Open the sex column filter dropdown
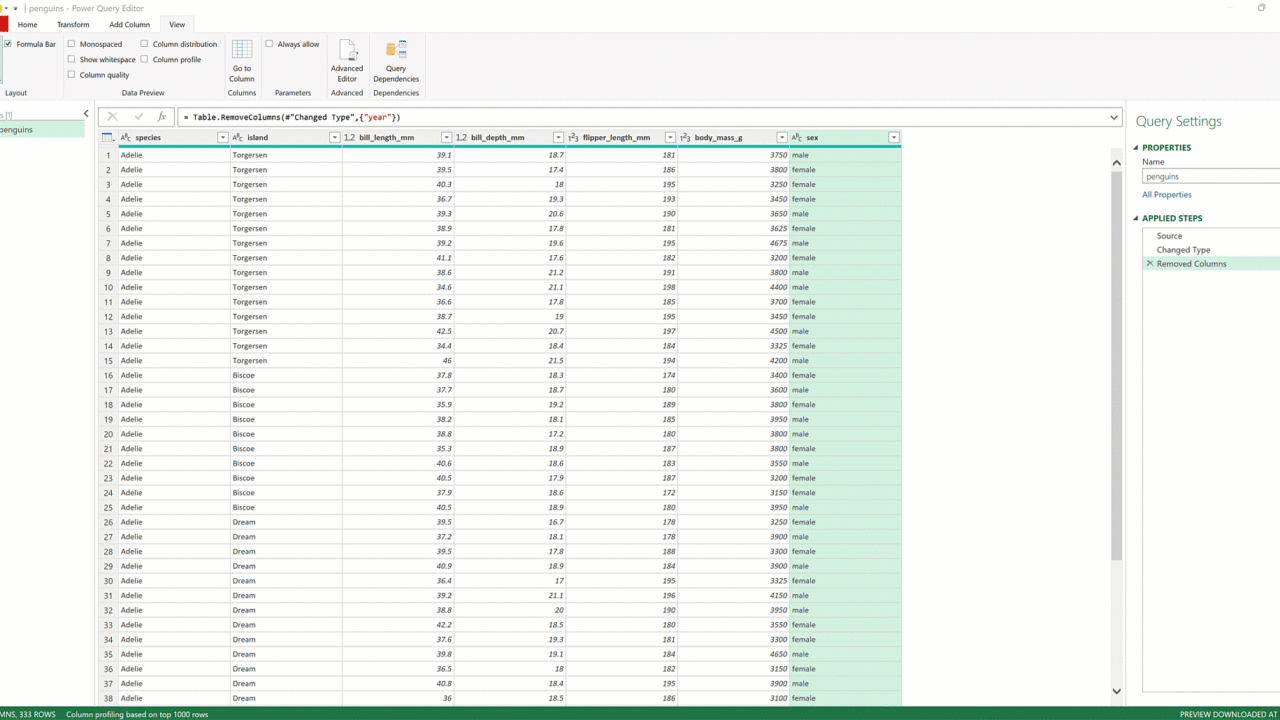1280x720 pixels. point(893,138)
